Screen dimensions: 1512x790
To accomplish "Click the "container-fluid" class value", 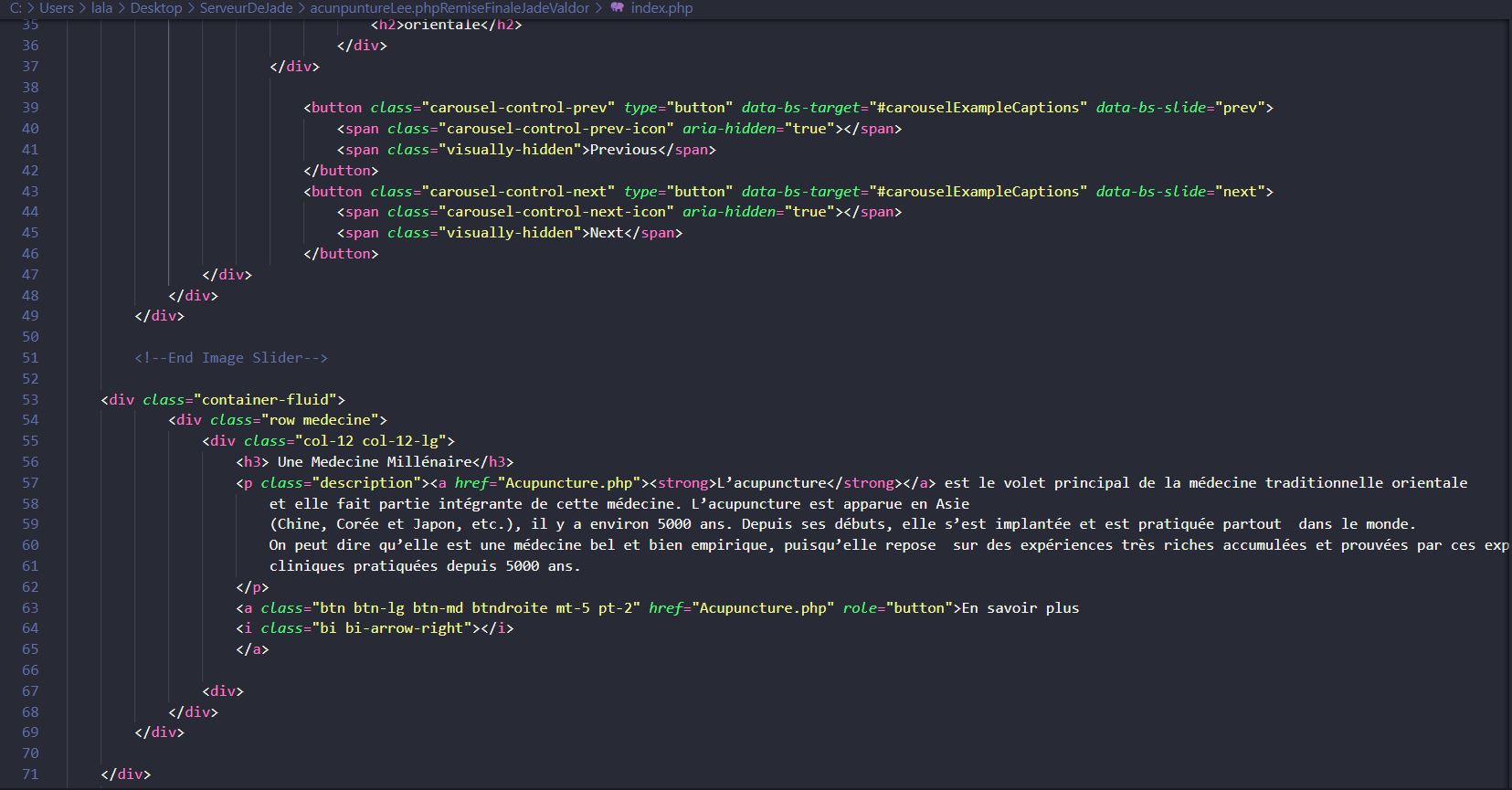I will 266,400.
